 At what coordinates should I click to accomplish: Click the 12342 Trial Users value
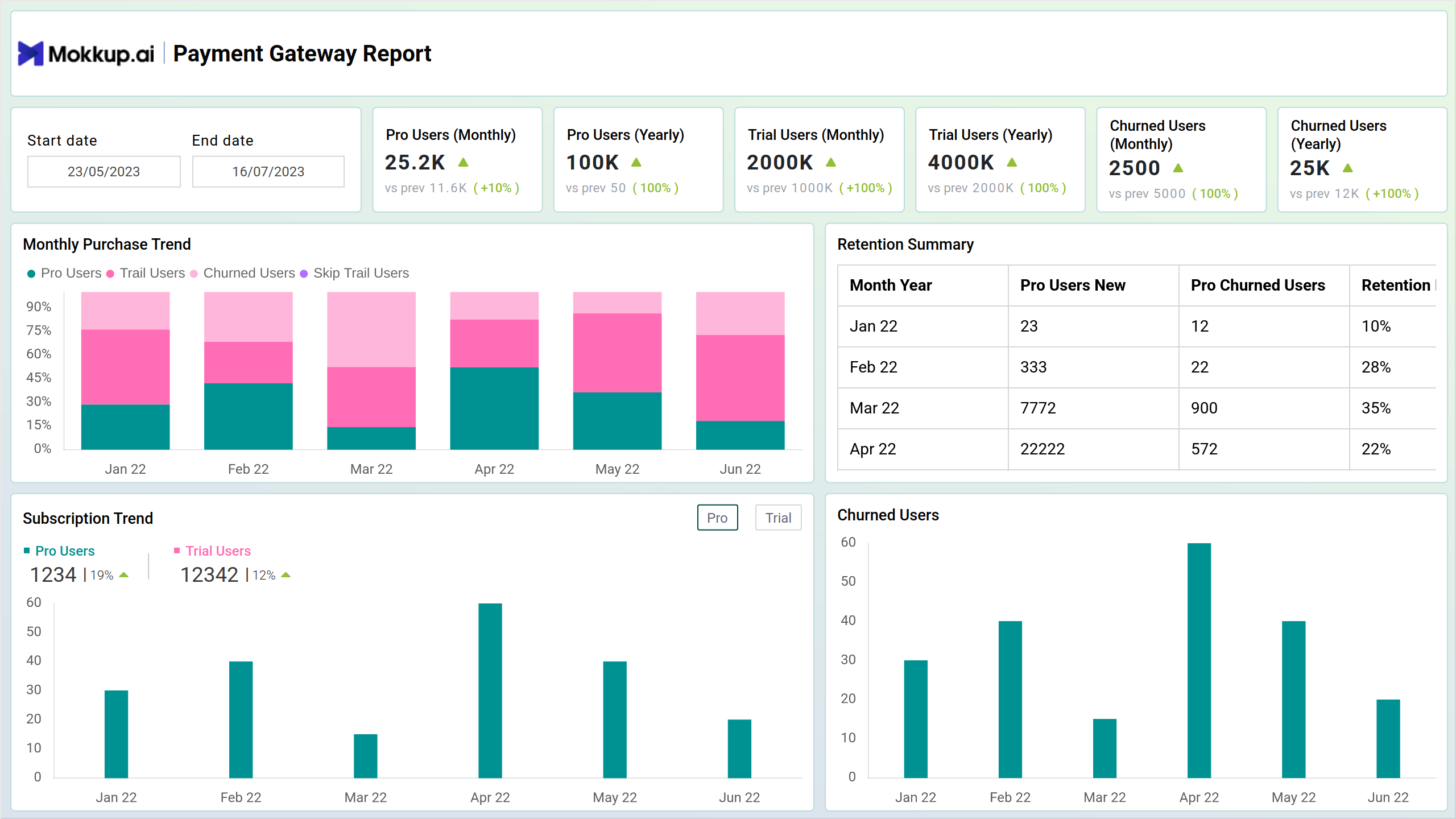click(x=209, y=575)
